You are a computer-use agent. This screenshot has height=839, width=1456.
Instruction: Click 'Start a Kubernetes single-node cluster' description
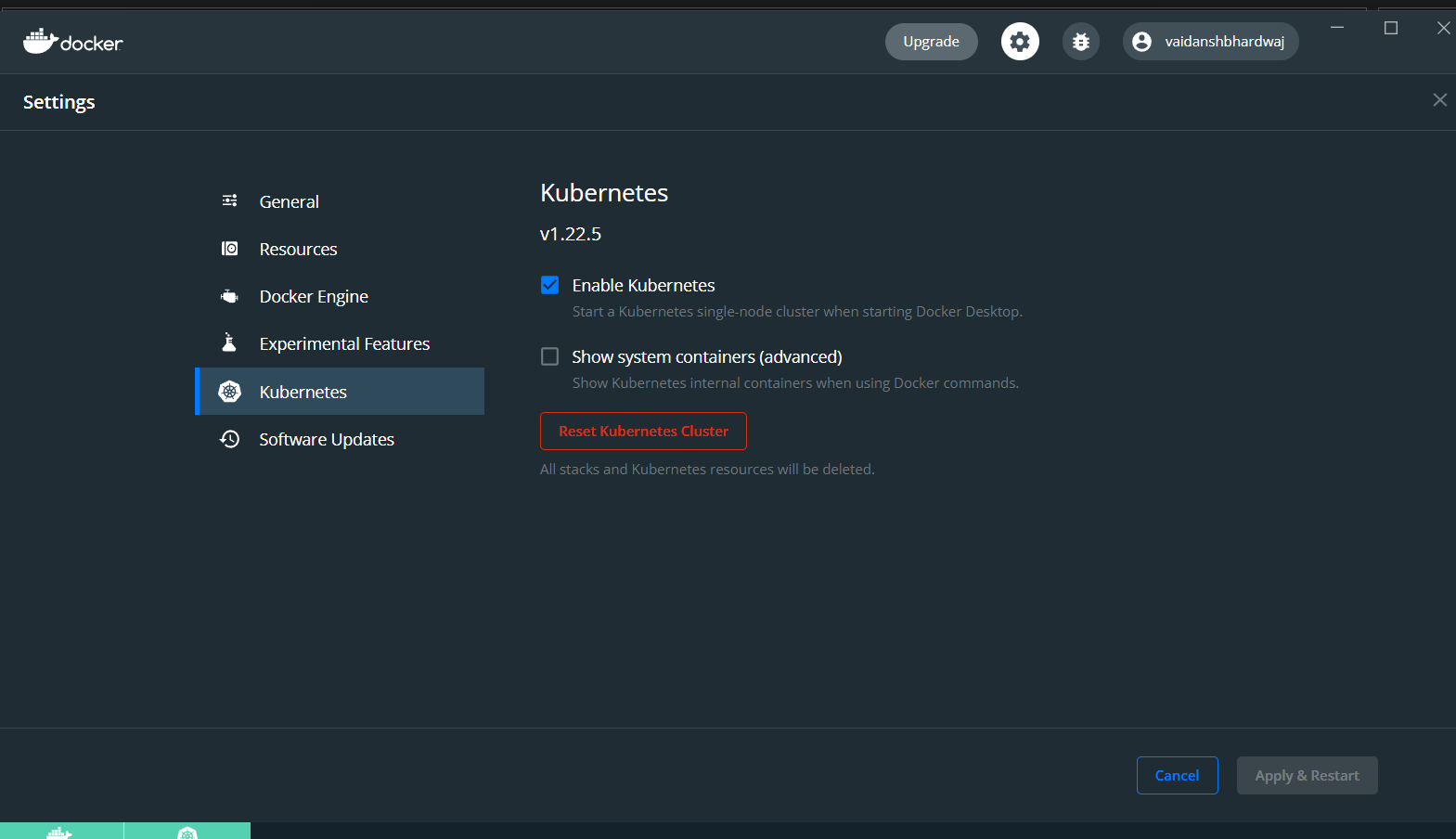pyautogui.click(x=797, y=312)
